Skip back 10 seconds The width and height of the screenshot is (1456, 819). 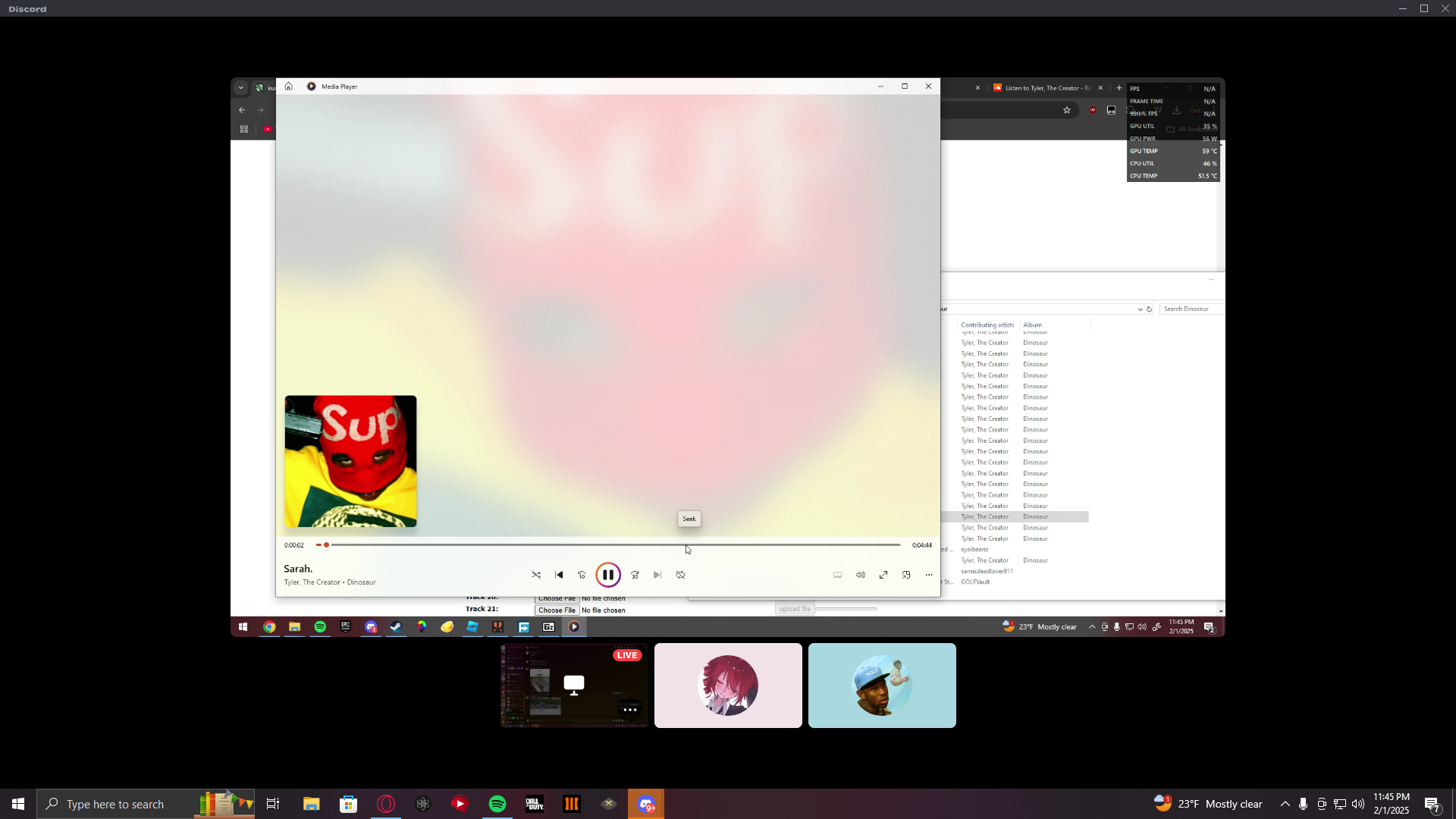(582, 575)
